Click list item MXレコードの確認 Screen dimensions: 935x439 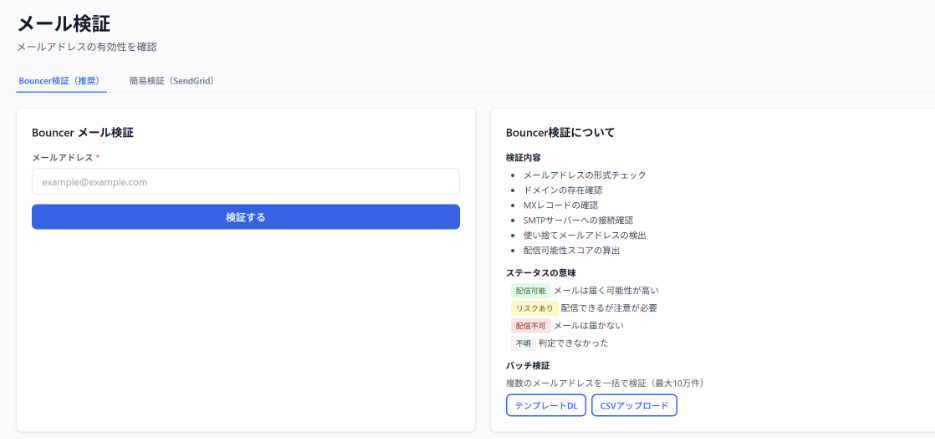click(x=561, y=205)
